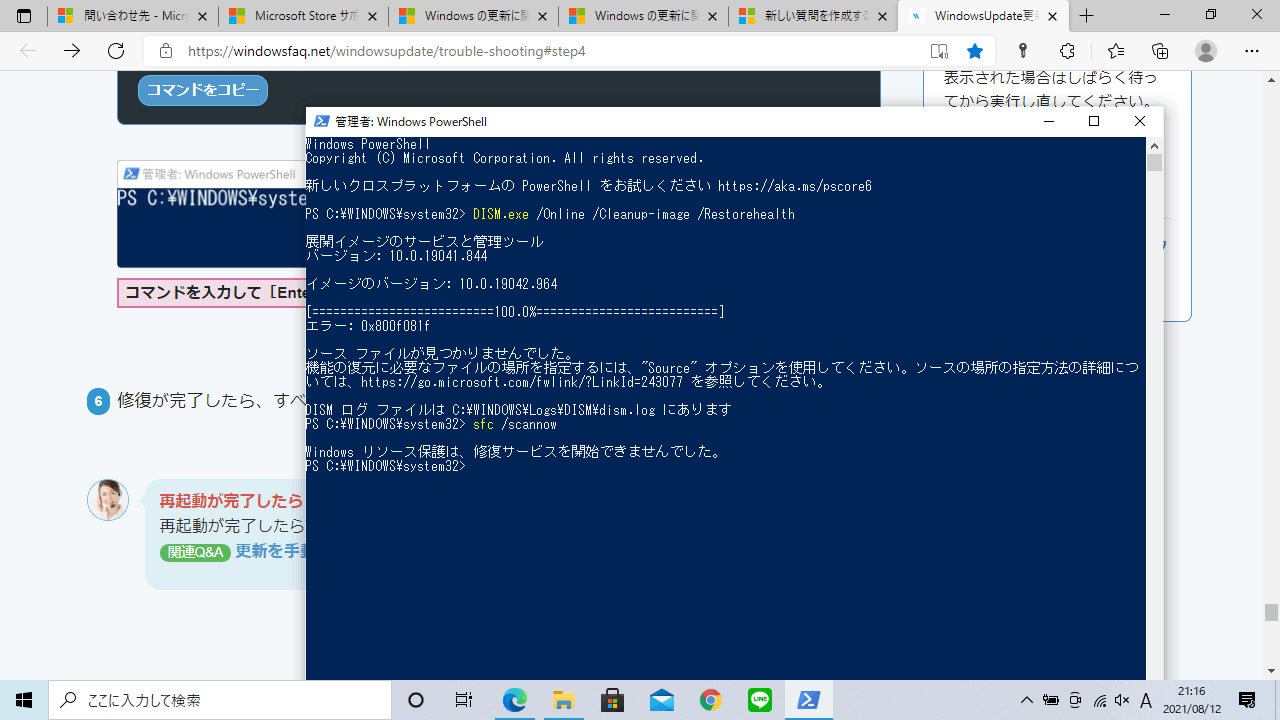Open Mail from the taskbar
This screenshot has height=720, width=1280.
point(662,700)
